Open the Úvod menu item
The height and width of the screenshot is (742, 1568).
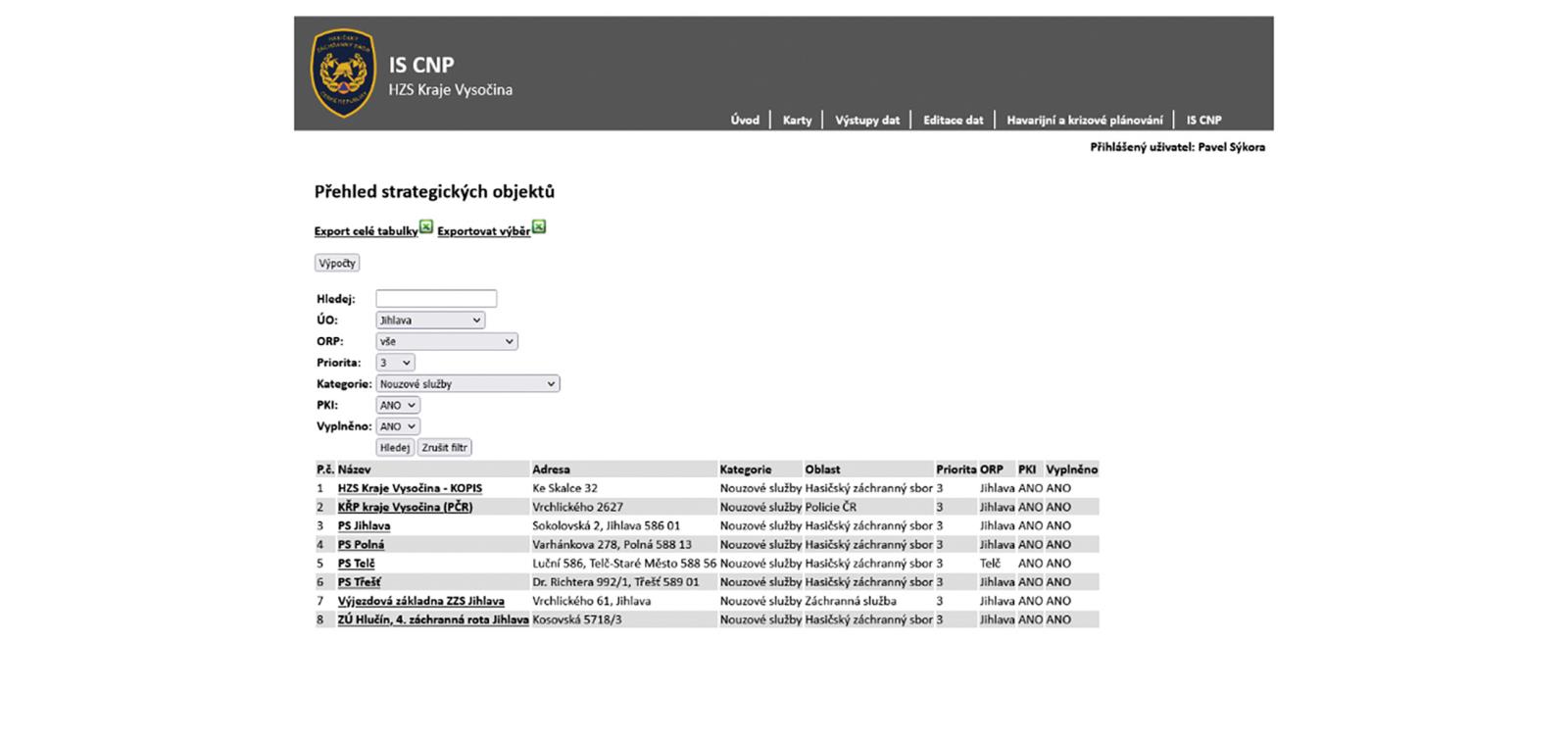click(x=745, y=121)
